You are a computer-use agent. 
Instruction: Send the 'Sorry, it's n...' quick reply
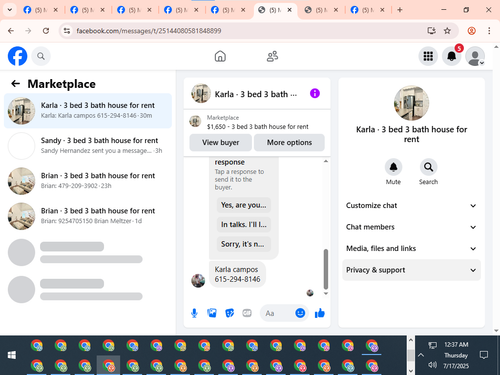pyautogui.click(x=244, y=244)
